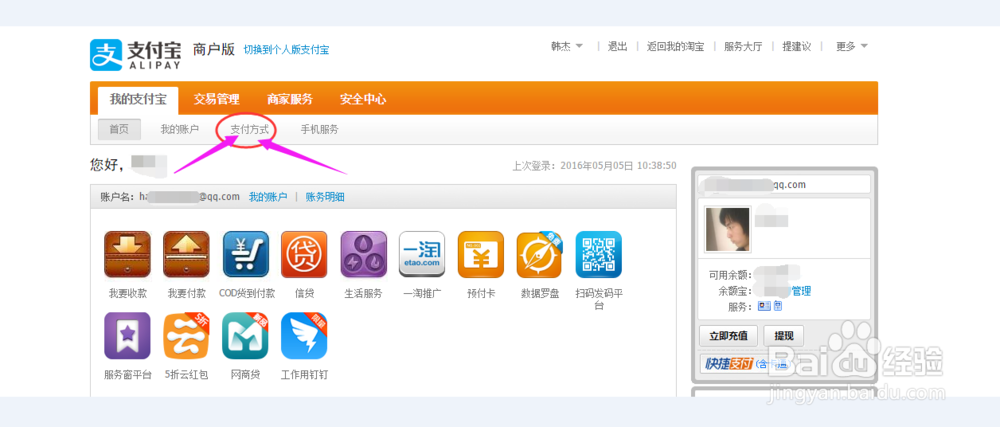Click the first service badge icon beside 服务

coord(763,307)
